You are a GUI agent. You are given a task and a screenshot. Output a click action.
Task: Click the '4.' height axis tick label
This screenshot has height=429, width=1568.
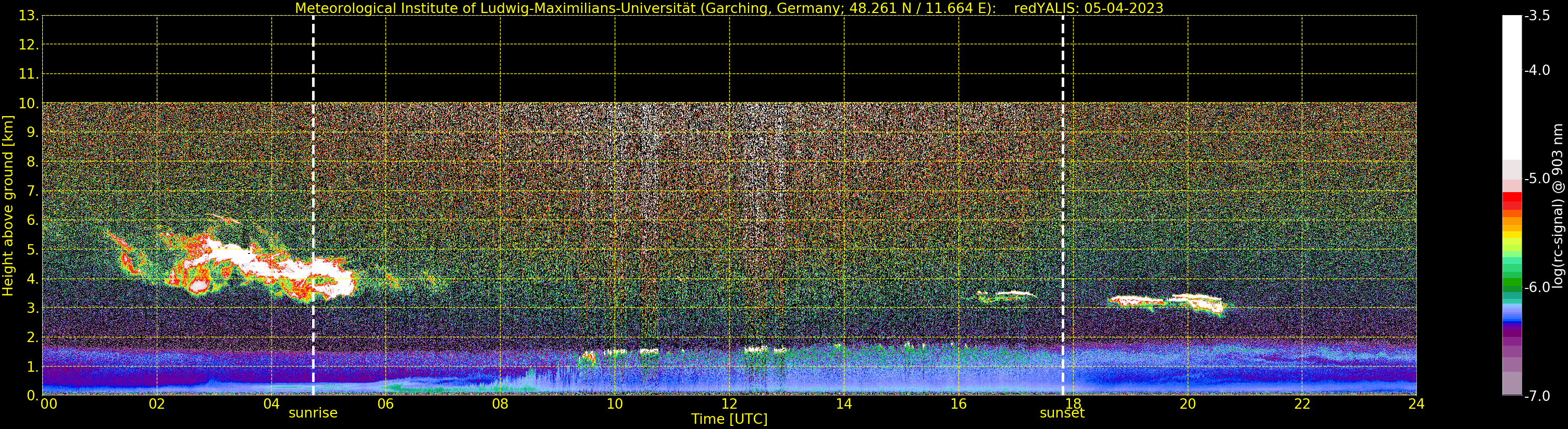(32, 279)
